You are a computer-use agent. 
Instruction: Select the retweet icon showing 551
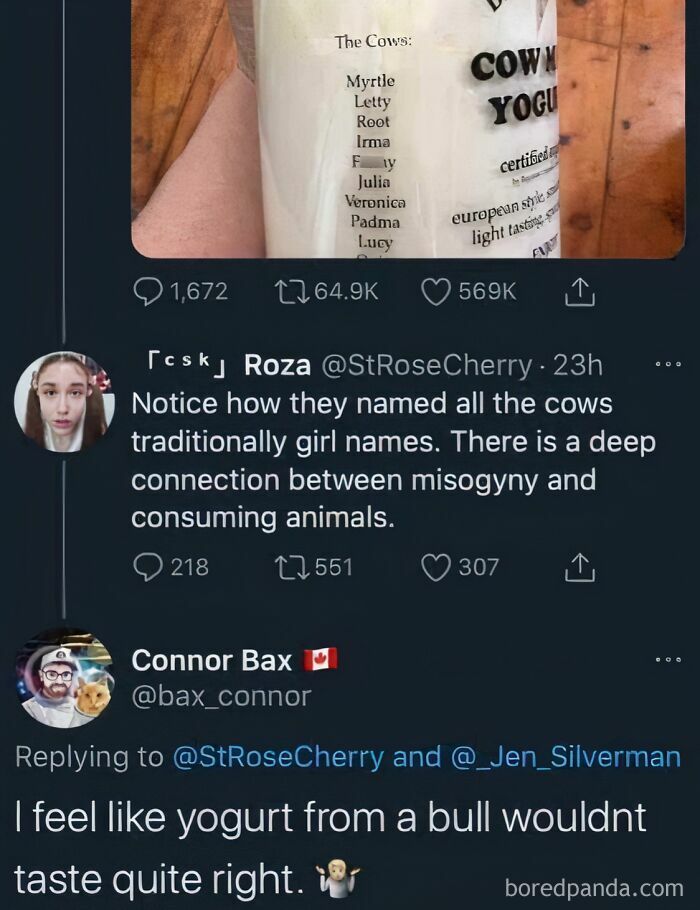click(291, 567)
